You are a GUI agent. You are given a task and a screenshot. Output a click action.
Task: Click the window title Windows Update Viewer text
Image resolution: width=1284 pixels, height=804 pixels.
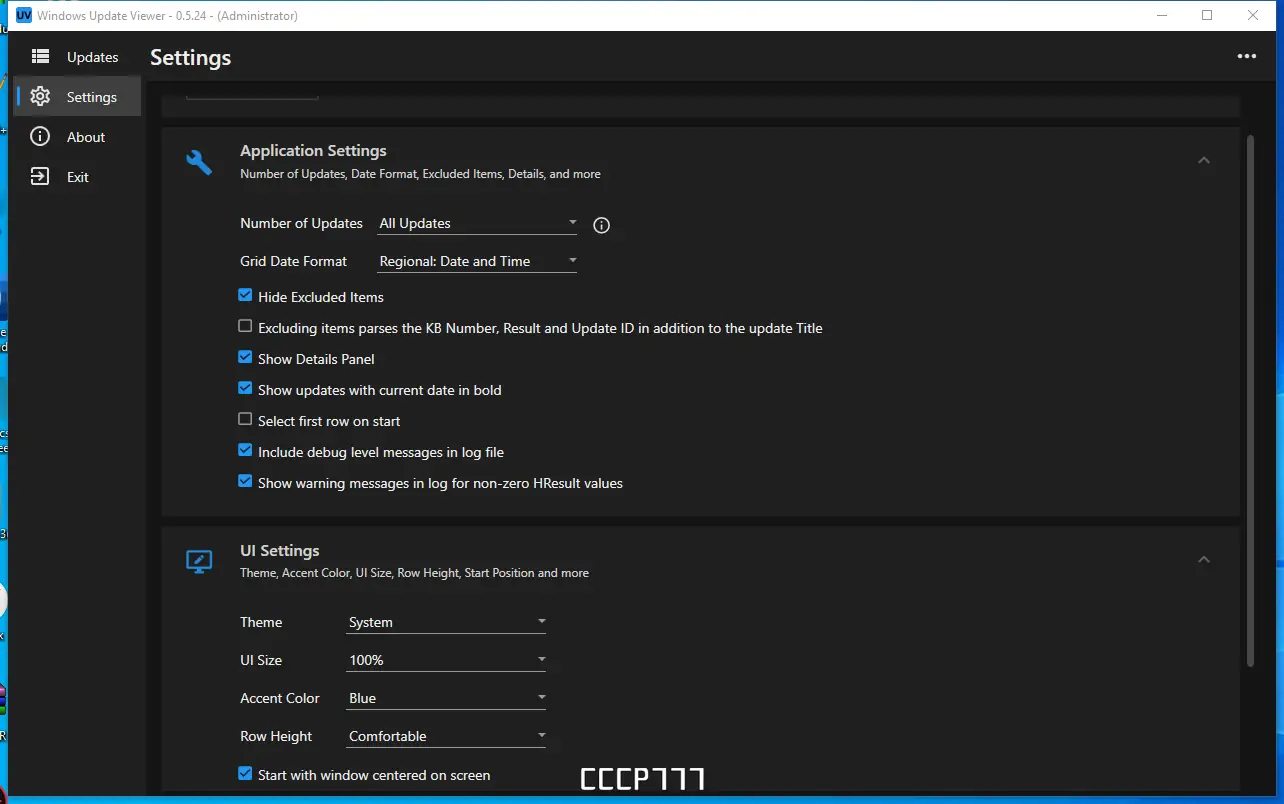167,15
